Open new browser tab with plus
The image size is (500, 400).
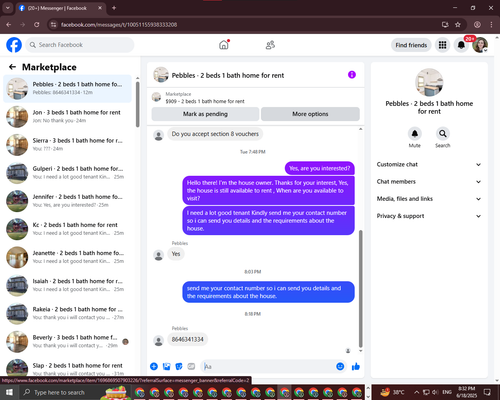point(114,8)
